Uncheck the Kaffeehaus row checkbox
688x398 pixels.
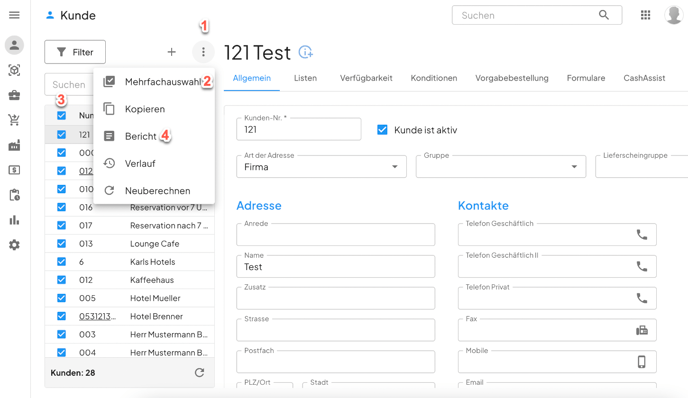click(x=61, y=280)
